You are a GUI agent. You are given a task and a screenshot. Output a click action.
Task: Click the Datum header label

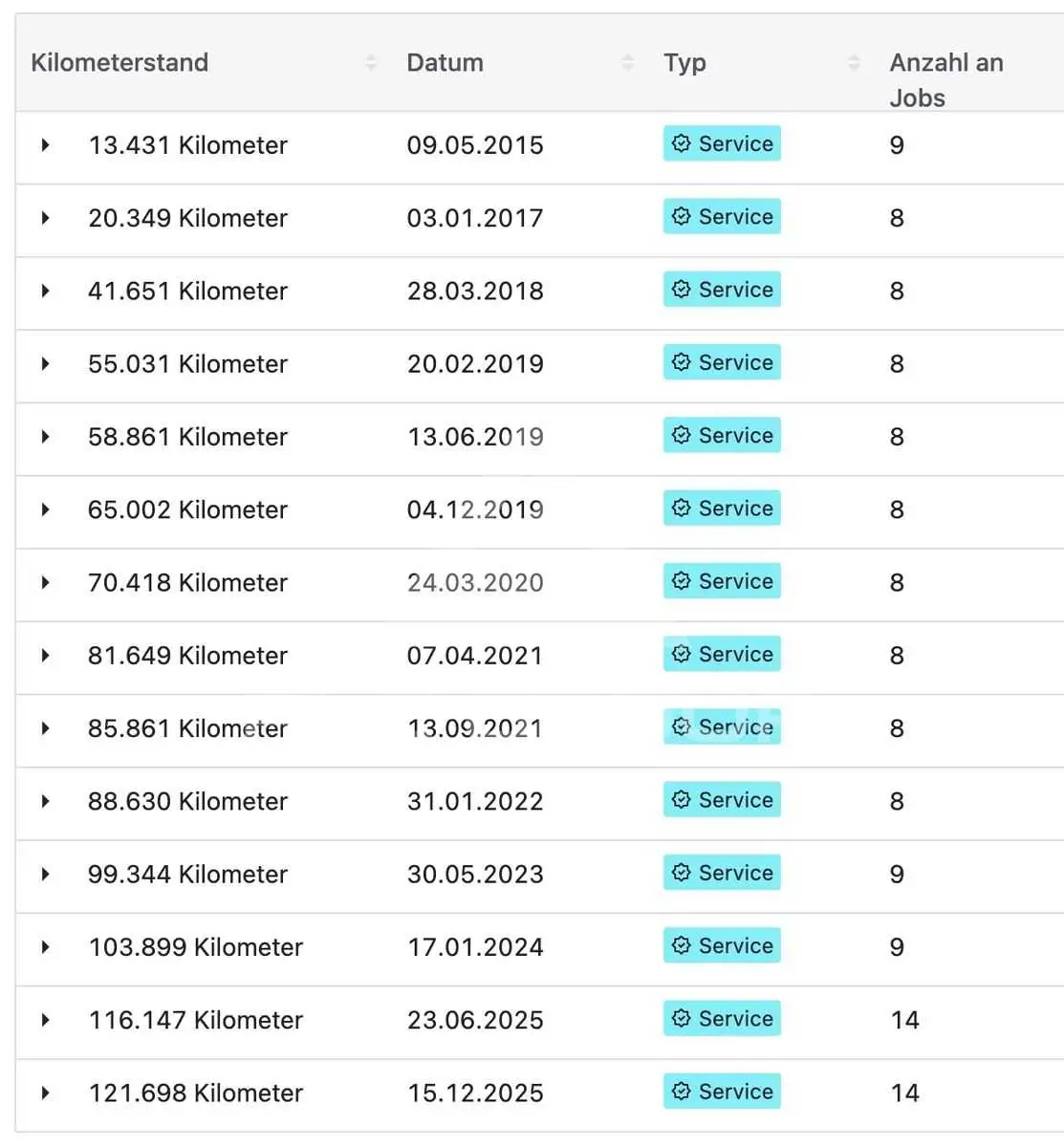445,63
